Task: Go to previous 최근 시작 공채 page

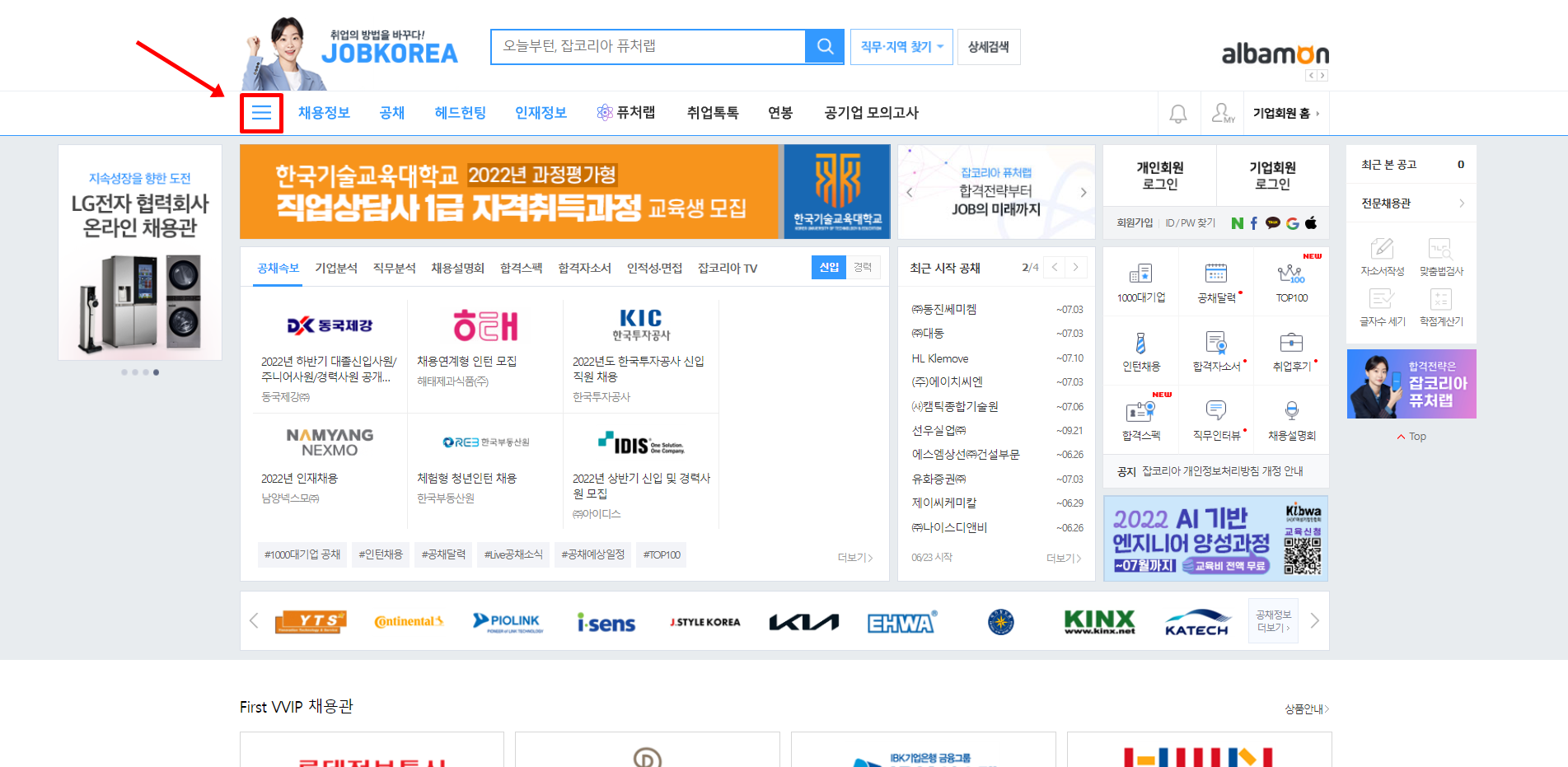Action: (x=1055, y=267)
